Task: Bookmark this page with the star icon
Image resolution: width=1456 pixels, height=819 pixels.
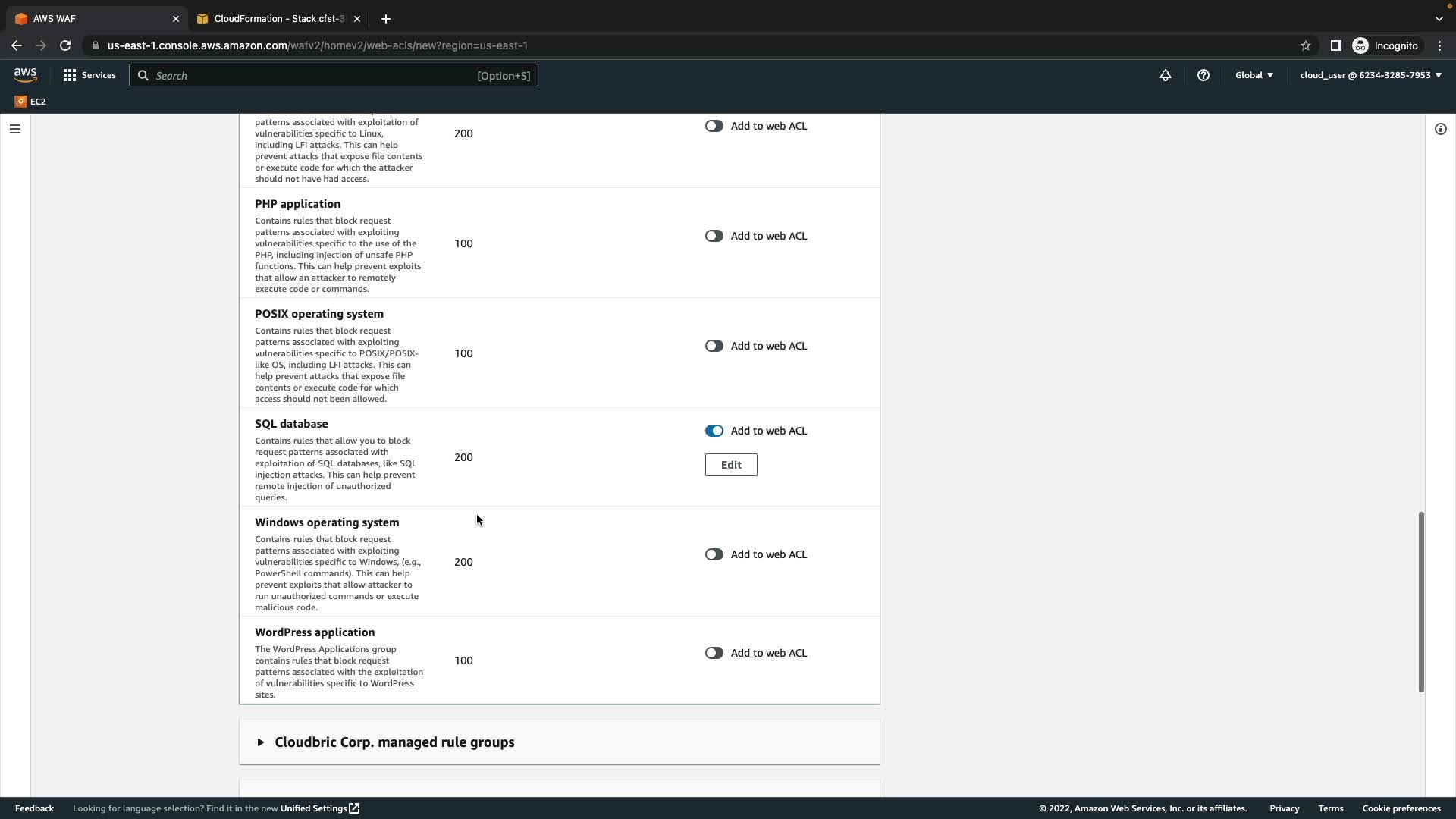Action: pos(1306,45)
